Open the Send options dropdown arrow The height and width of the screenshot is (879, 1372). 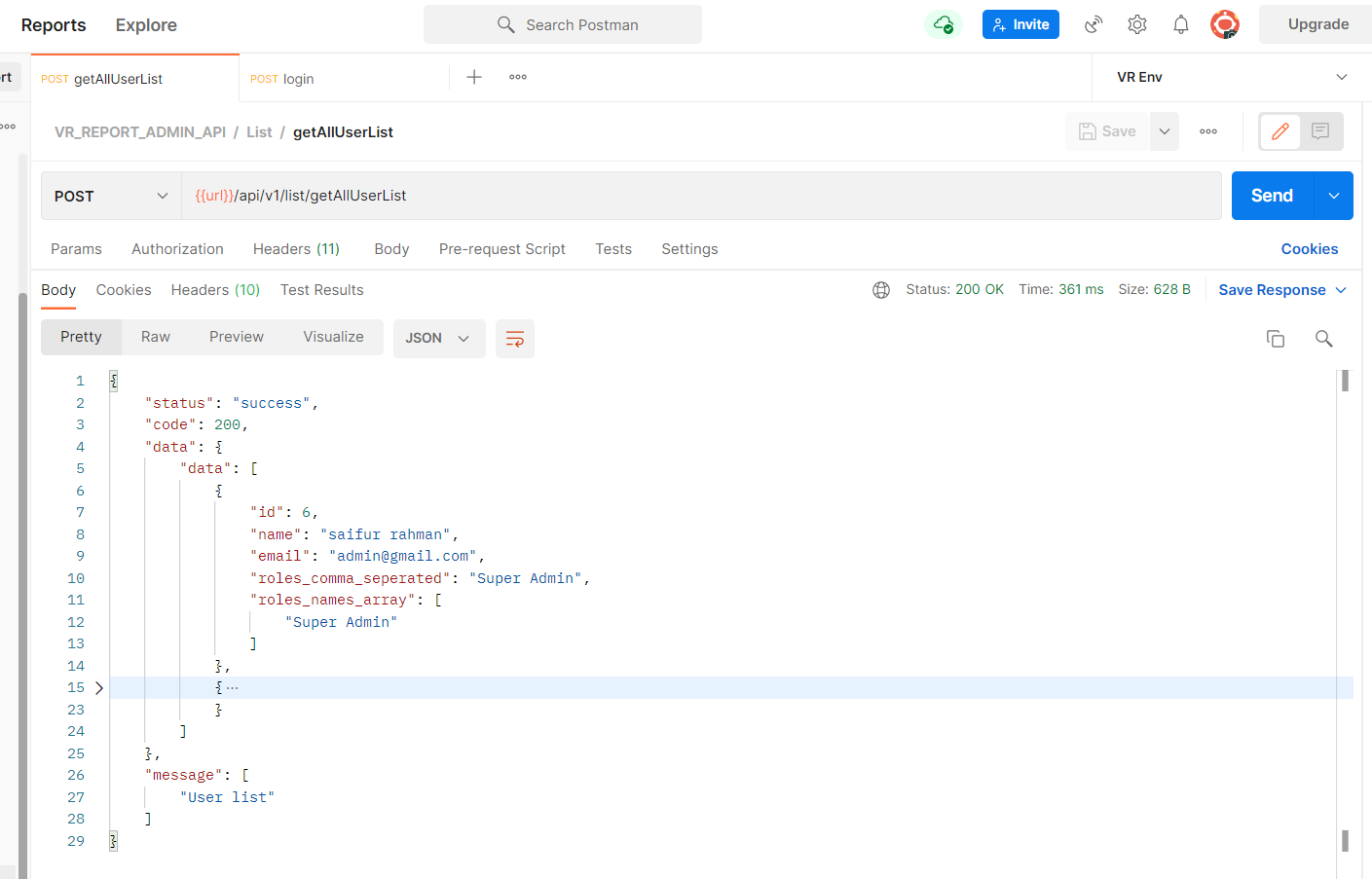[x=1334, y=196]
